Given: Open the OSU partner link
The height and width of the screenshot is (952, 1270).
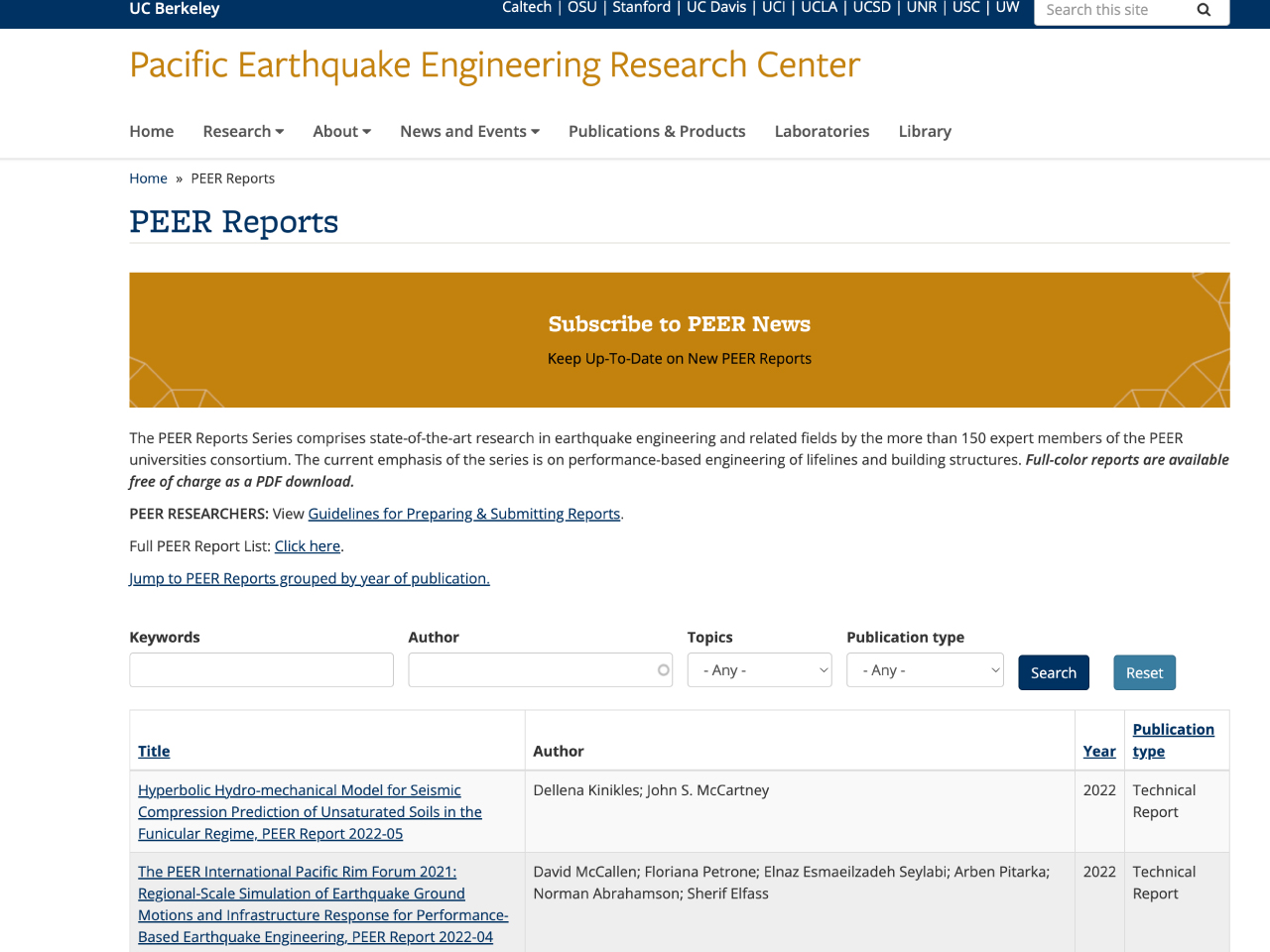Looking at the screenshot, I should coord(582,8).
